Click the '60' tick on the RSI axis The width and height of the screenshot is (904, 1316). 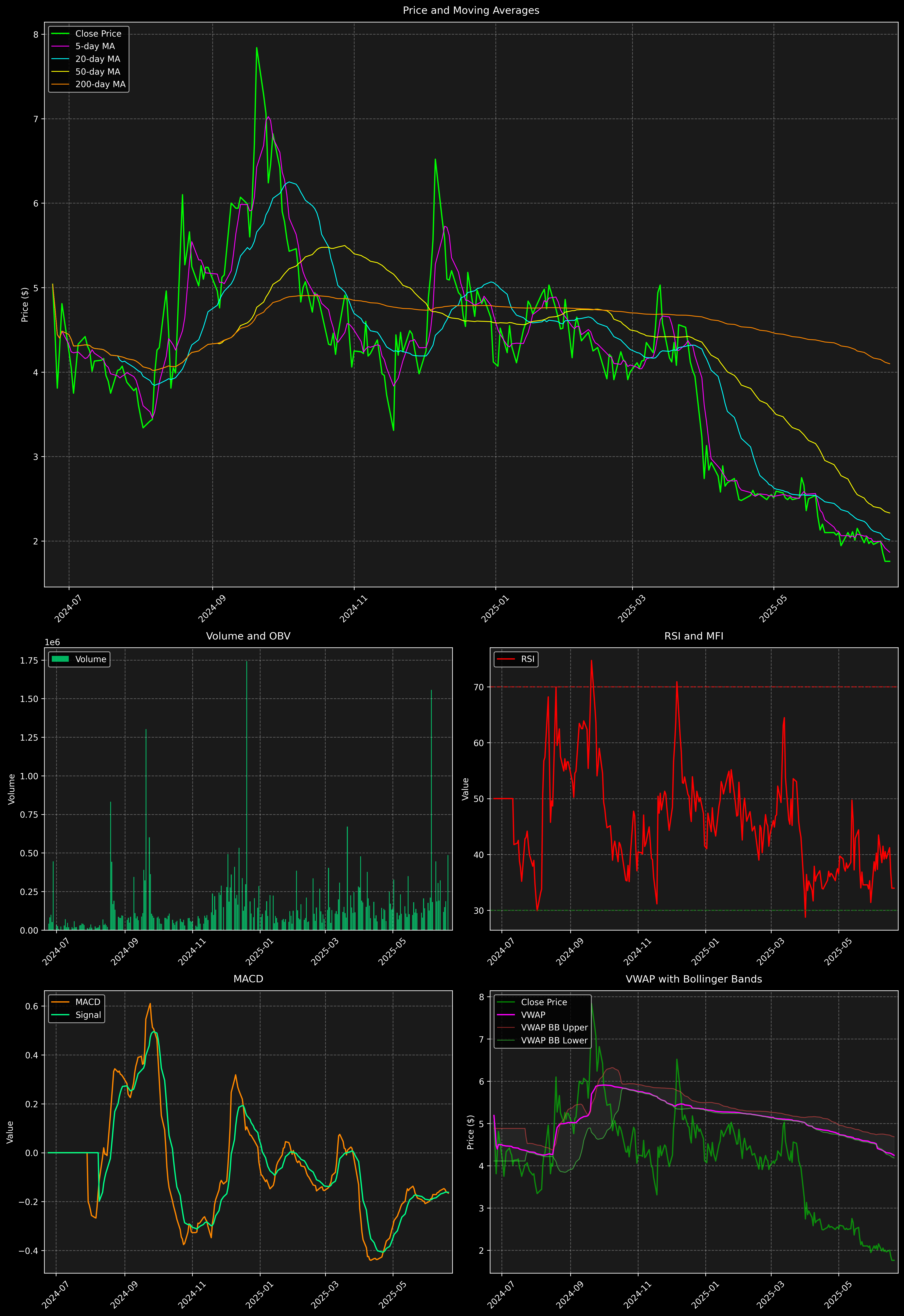click(479, 743)
